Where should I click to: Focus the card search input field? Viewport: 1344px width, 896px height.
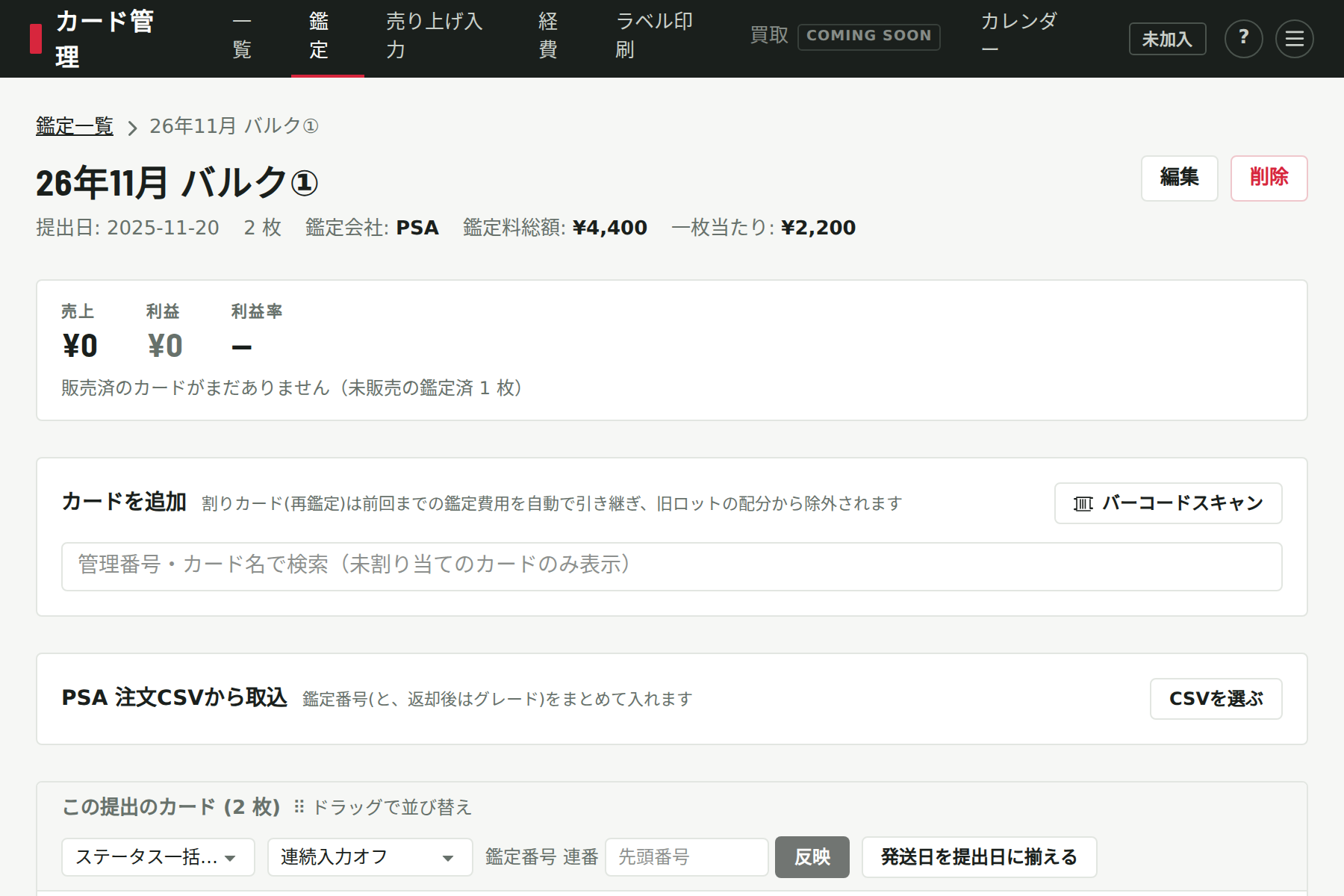[671, 567]
